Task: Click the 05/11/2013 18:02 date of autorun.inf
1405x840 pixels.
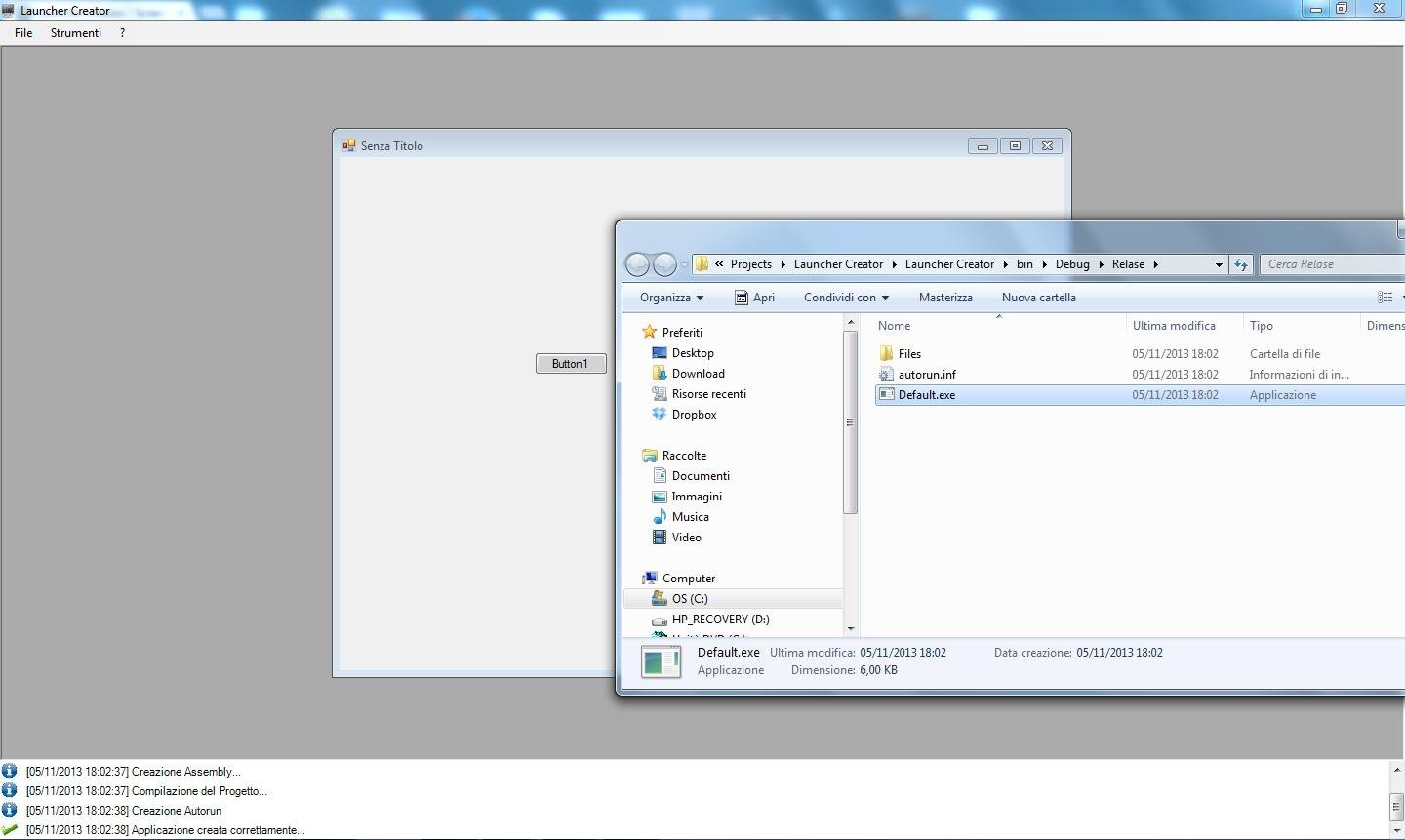Action: pos(1175,375)
